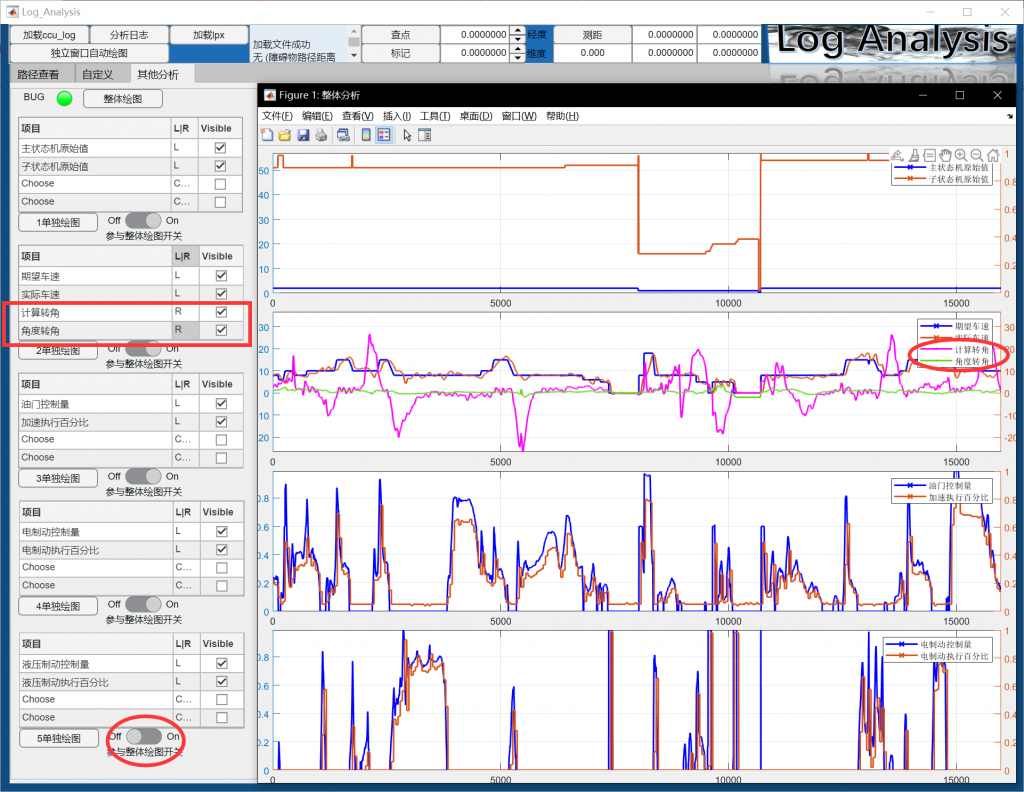The height and width of the screenshot is (792, 1024).
Task: Click the 加载ccu_log button
Action: click(50, 34)
